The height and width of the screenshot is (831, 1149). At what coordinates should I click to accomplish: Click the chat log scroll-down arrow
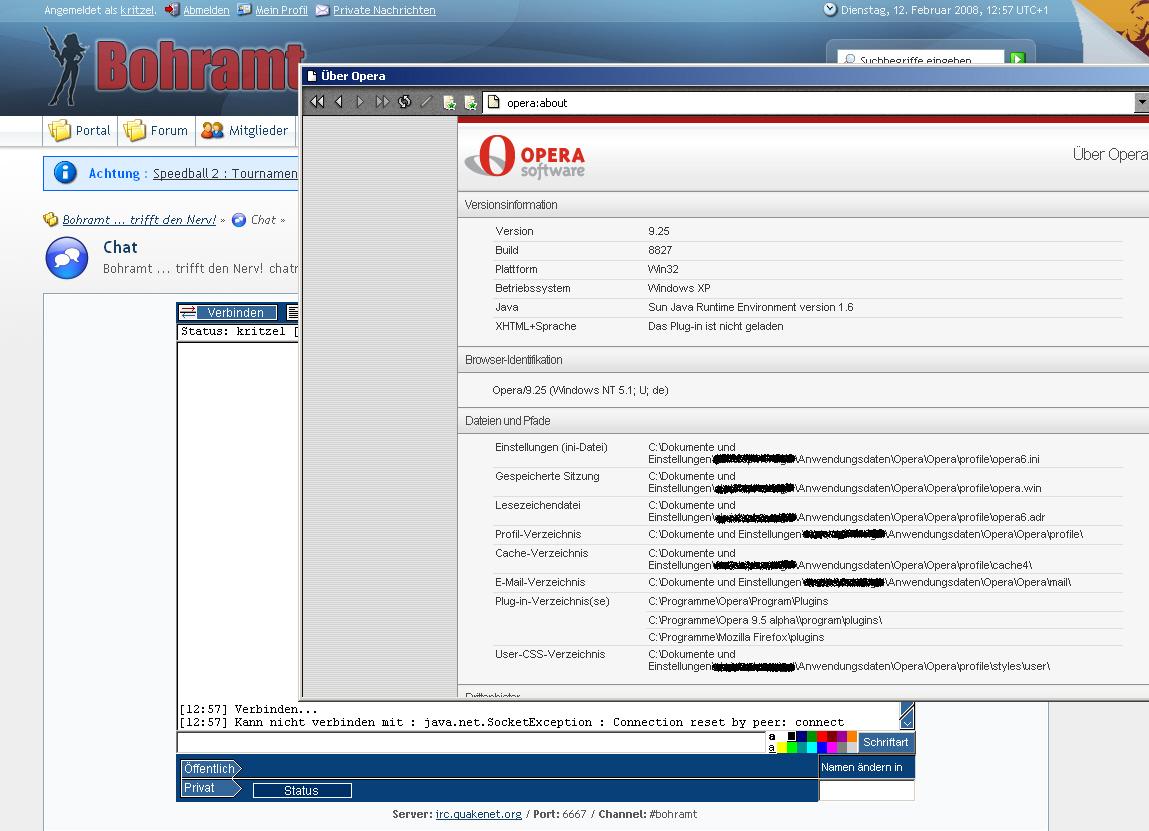pos(906,716)
